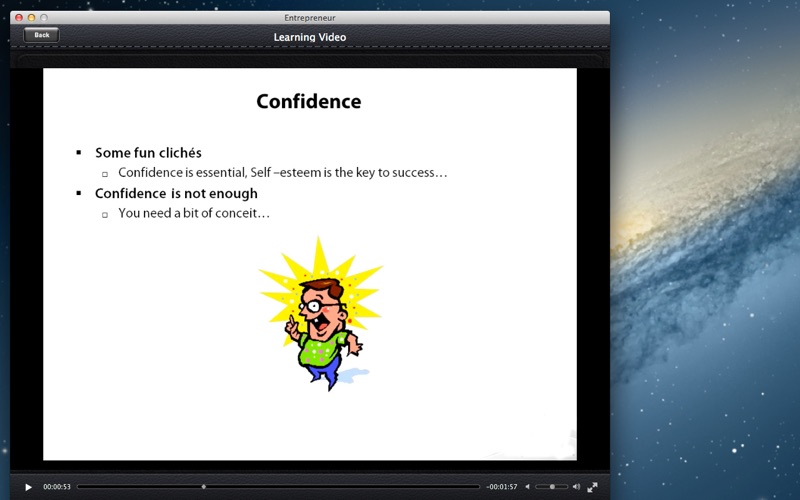This screenshot has width=800, height=500.
Task: Click the high-volume speaker icon
Action: (x=576, y=487)
